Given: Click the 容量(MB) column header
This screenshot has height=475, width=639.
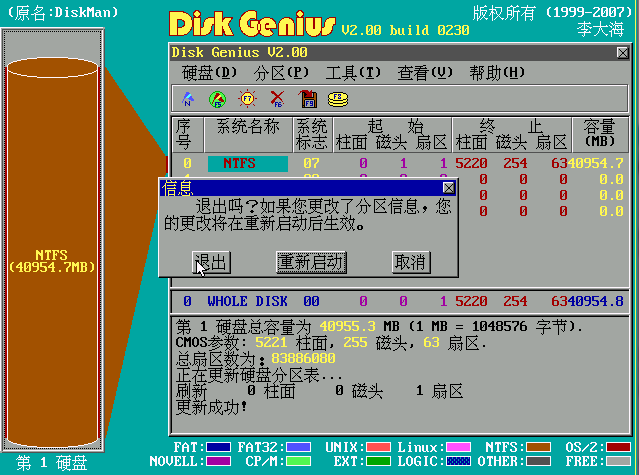Looking at the screenshot, I should click(599, 133).
